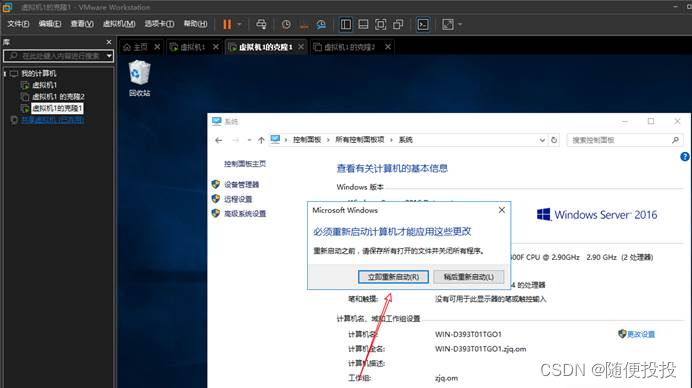This screenshot has width=692, height=388.
Task: Click the full screen mode icon
Action: 380,24
